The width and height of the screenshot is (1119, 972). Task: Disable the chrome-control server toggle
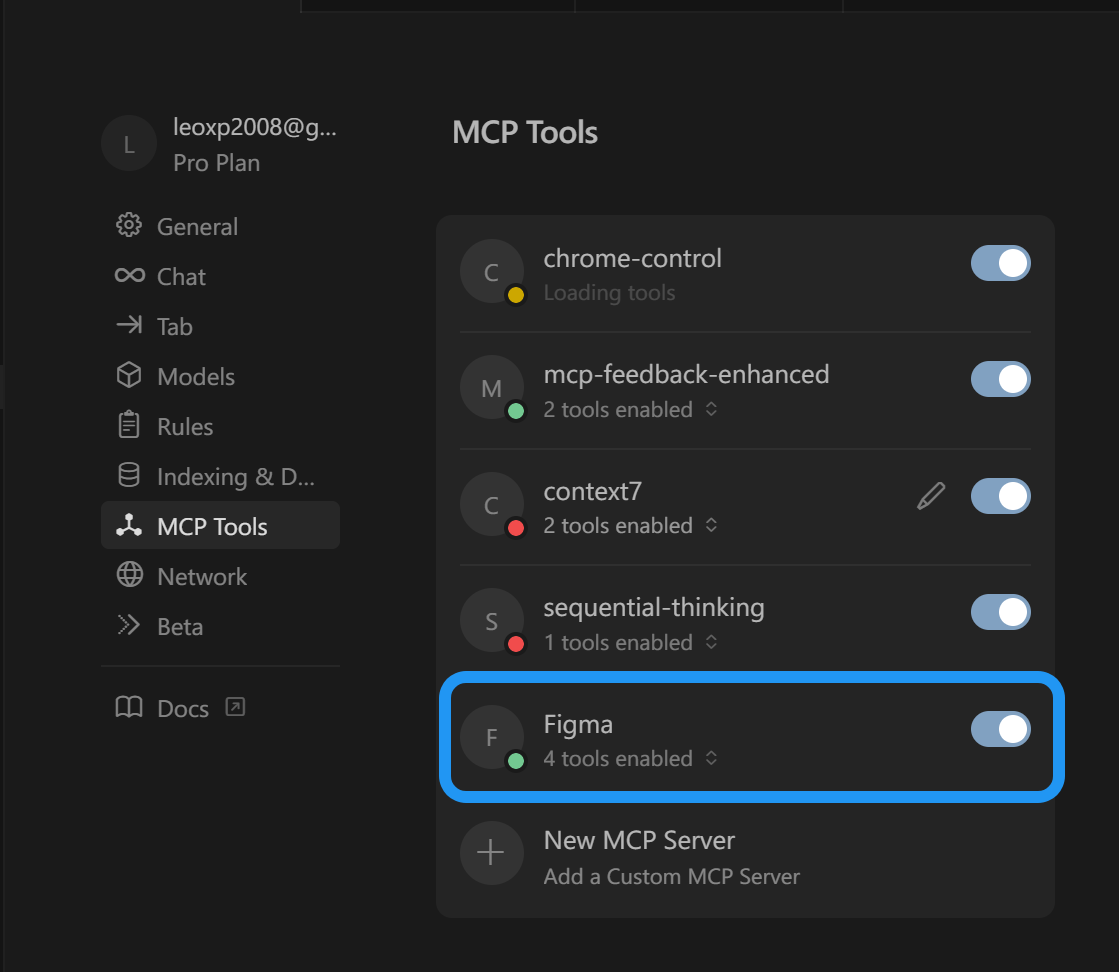[1001, 263]
